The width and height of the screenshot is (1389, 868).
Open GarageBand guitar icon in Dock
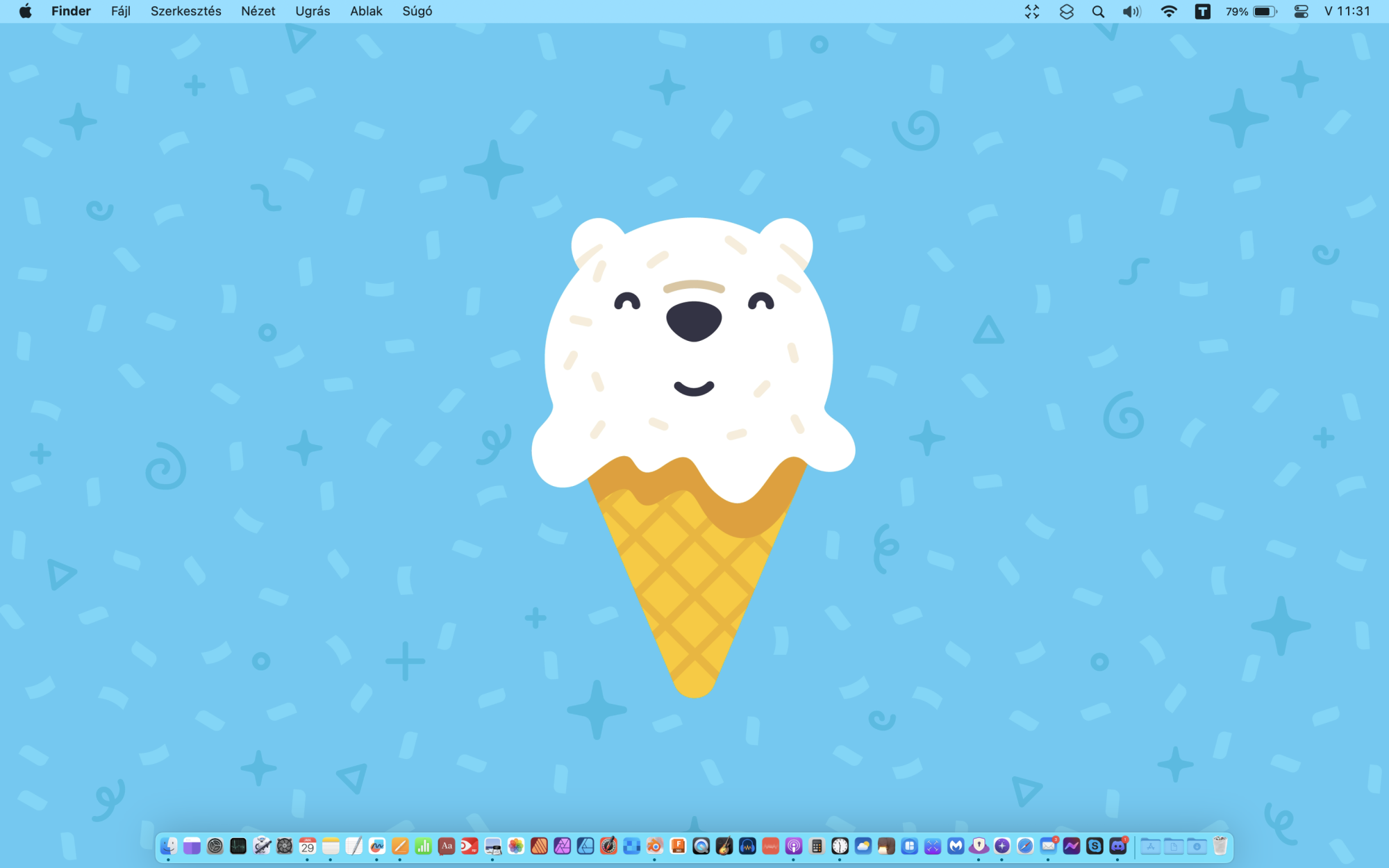(724, 845)
